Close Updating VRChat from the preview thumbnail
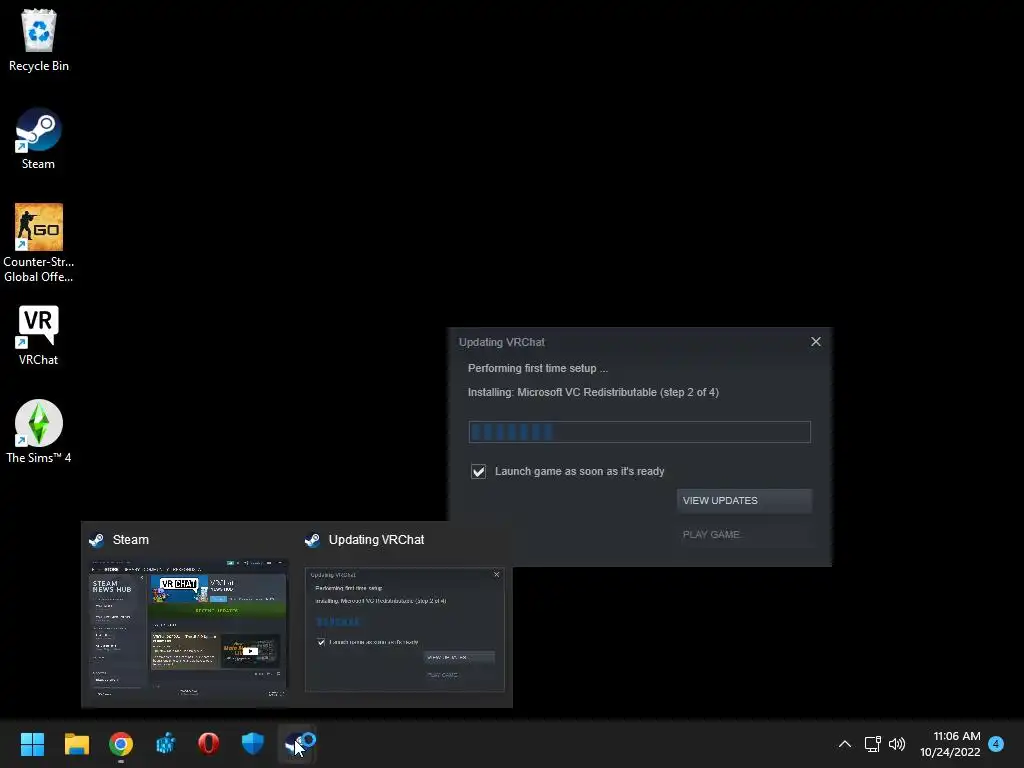1024x768 pixels. click(x=496, y=575)
